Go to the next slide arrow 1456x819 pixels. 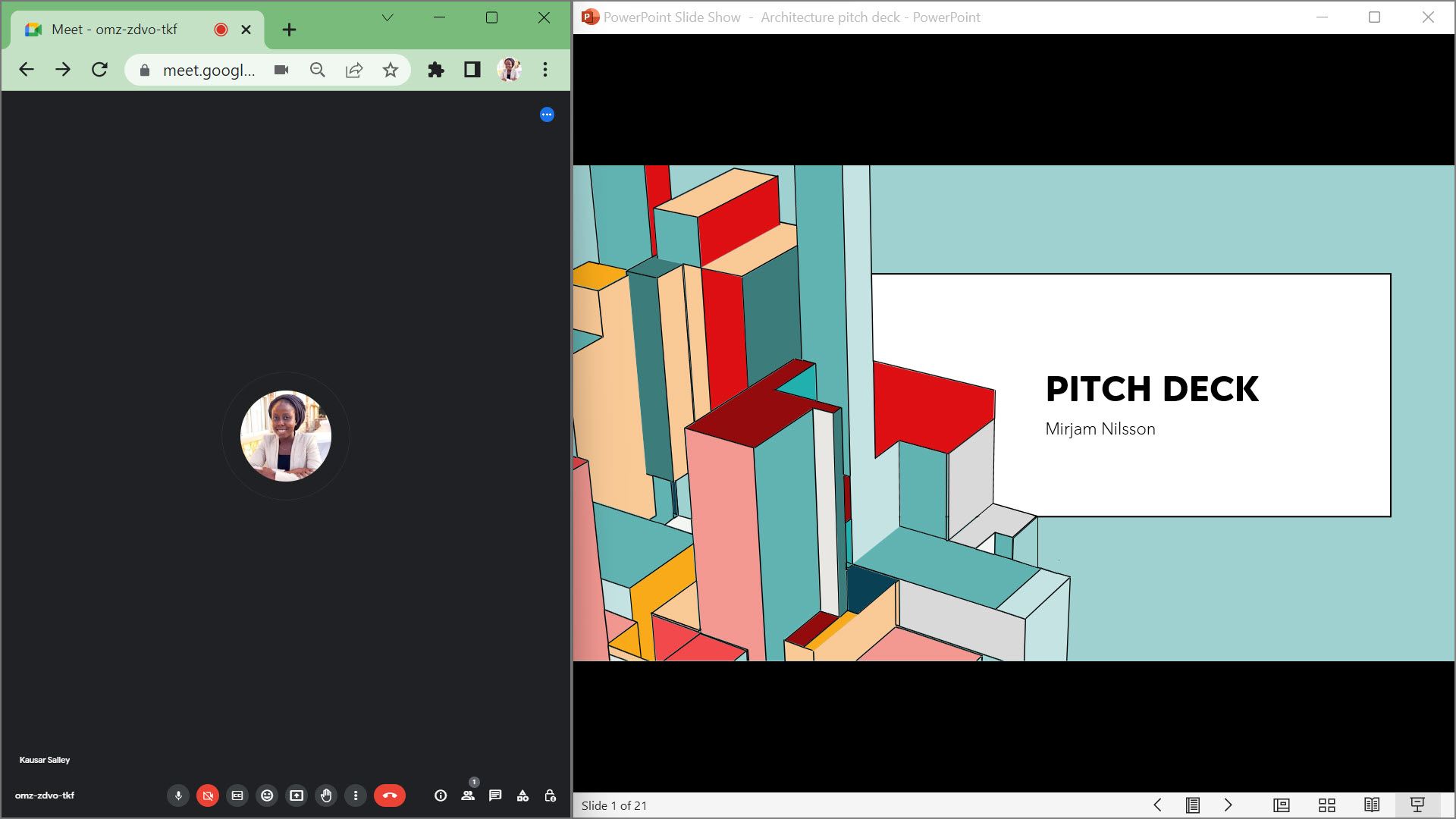(1228, 805)
